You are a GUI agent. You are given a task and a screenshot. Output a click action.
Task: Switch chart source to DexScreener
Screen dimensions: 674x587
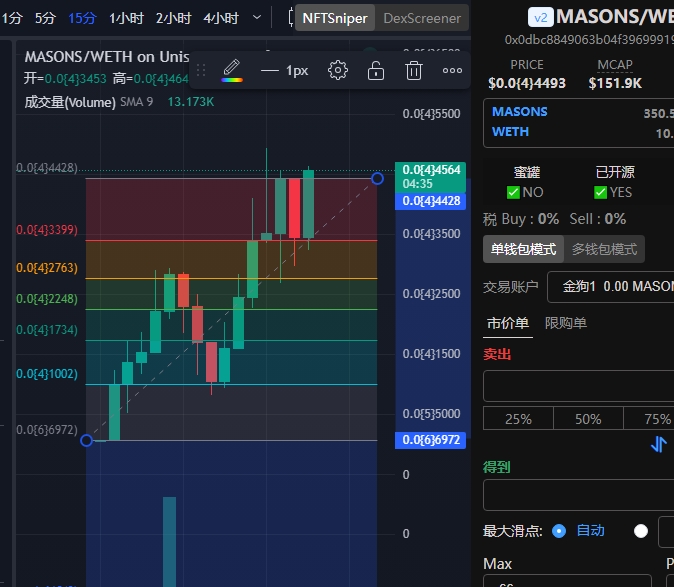click(422, 18)
